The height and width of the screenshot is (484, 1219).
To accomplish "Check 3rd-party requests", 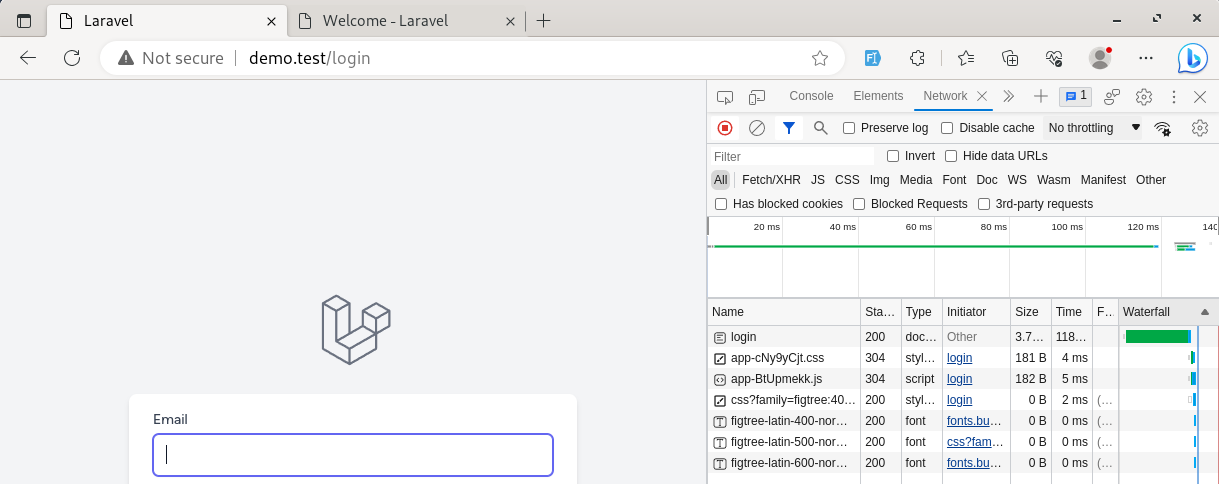I will pyautogui.click(x=984, y=204).
